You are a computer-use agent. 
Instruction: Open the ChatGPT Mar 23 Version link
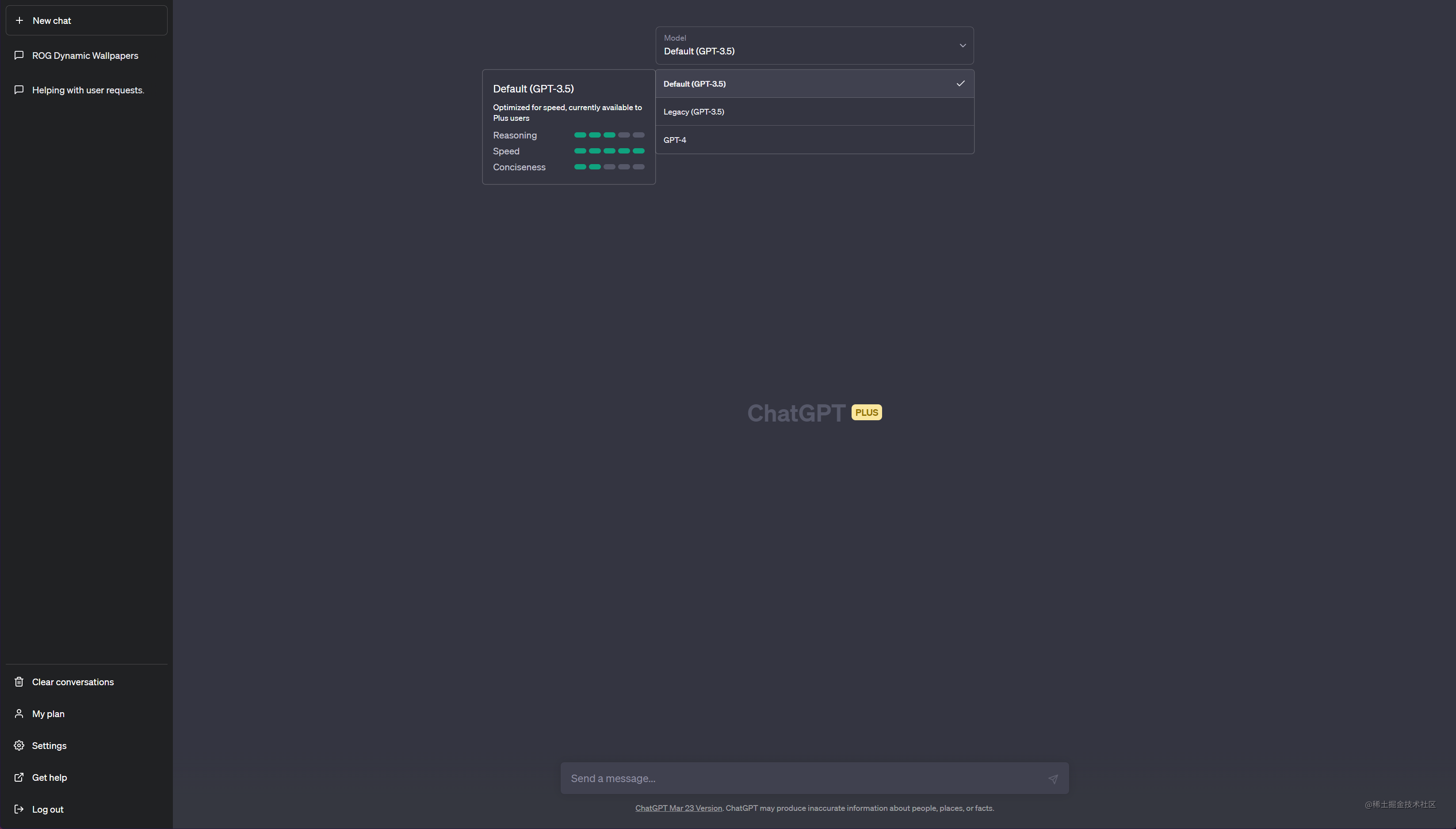pyautogui.click(x=678, y=808)
